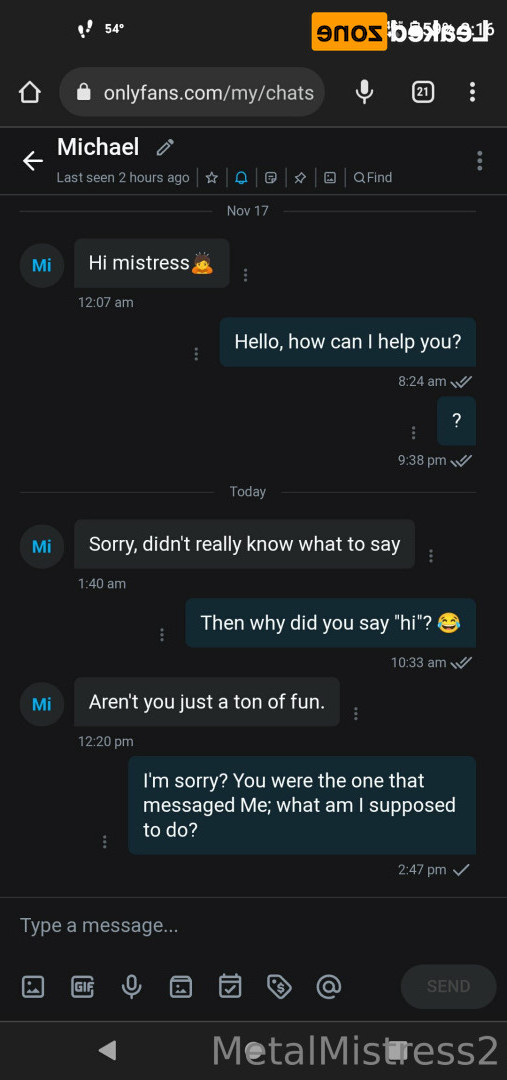Open the chat header three-dot menu
Viewport: 507px width, 1080px height.
click(479, 160)
